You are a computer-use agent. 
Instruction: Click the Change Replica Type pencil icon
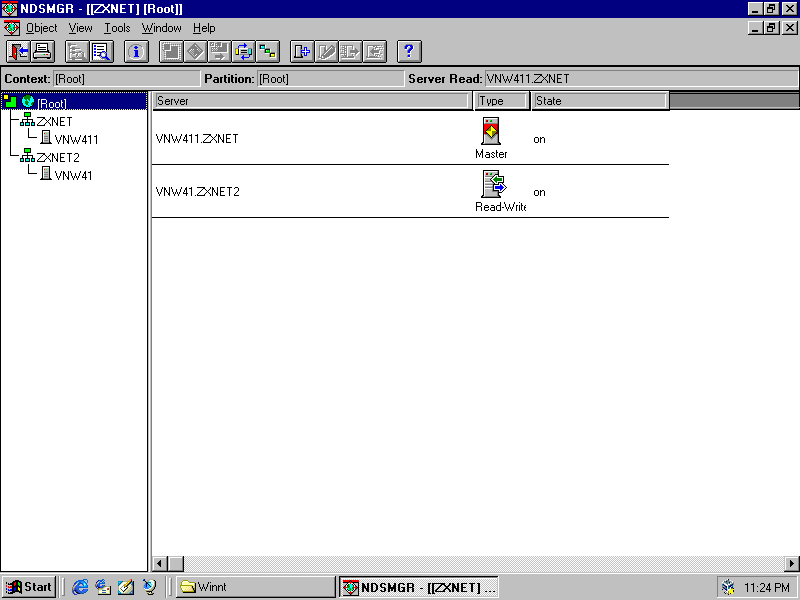[x=327, y=52]
